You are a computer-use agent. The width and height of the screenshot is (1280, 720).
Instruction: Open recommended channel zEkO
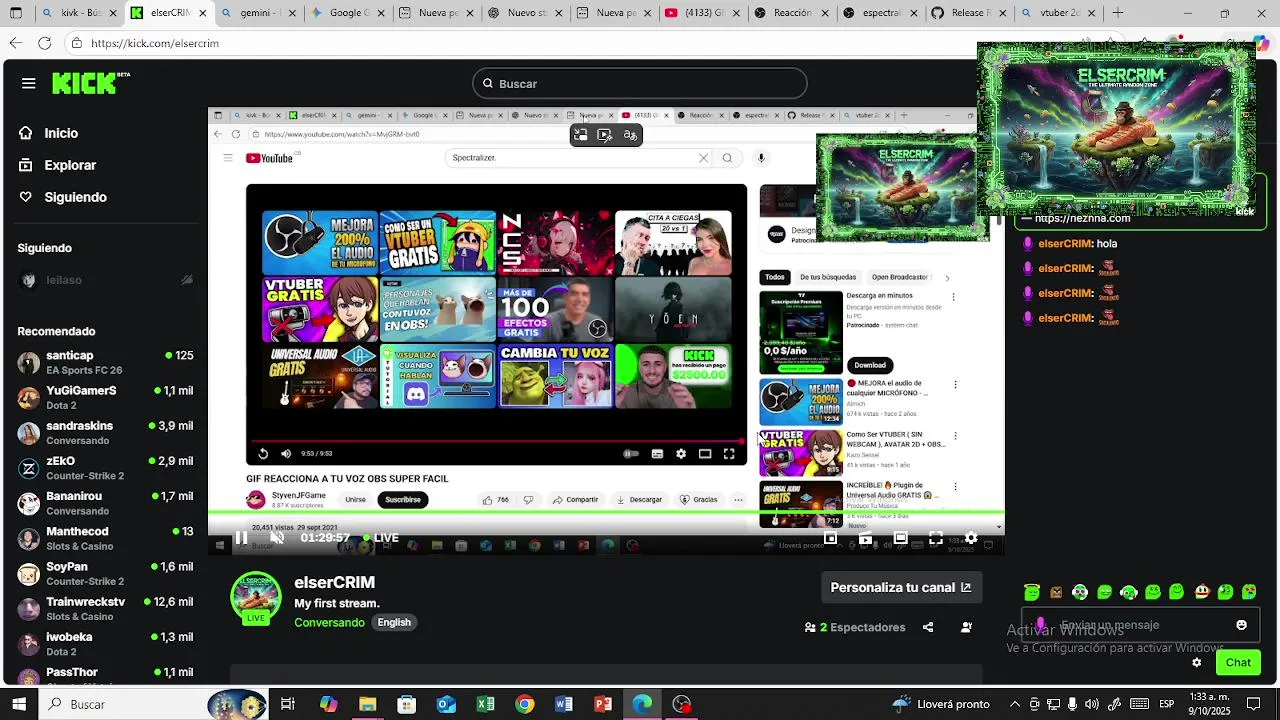pyautogui.click(x=105, y=468)
